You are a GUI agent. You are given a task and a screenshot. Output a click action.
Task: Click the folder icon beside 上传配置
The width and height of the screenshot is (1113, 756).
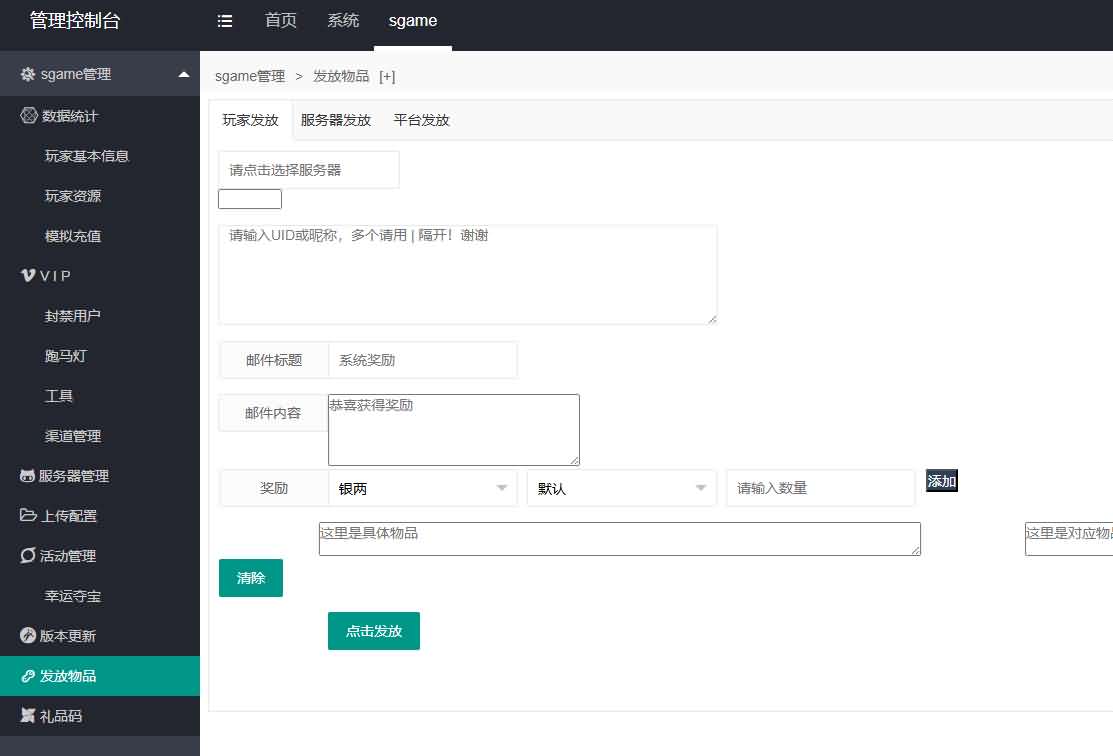coord(26,516)
